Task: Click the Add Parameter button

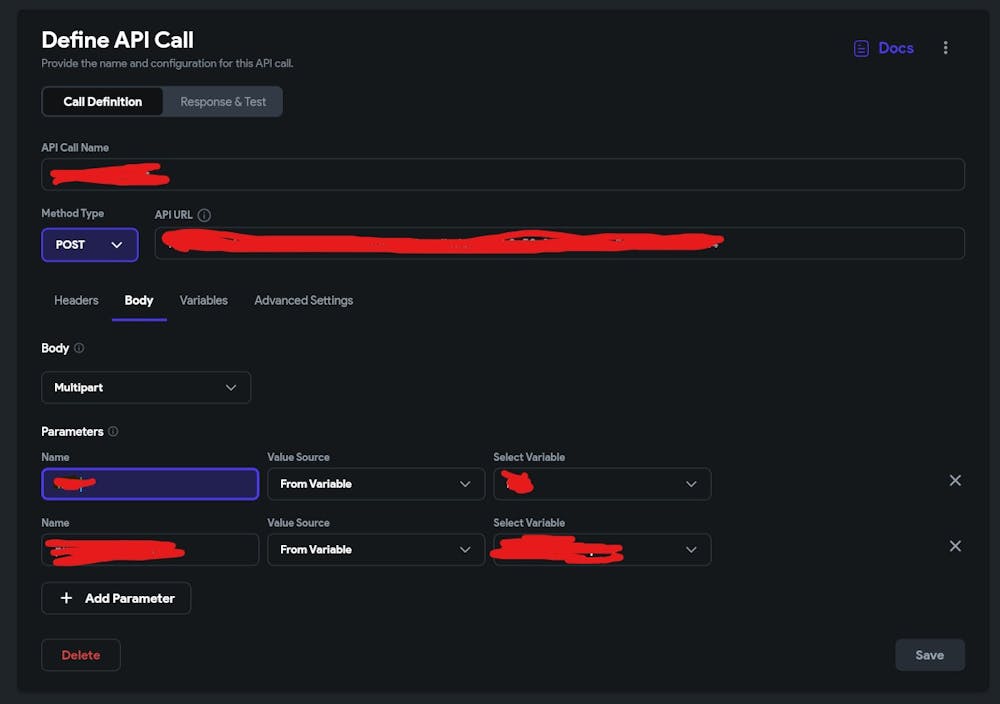Action: 116,598
